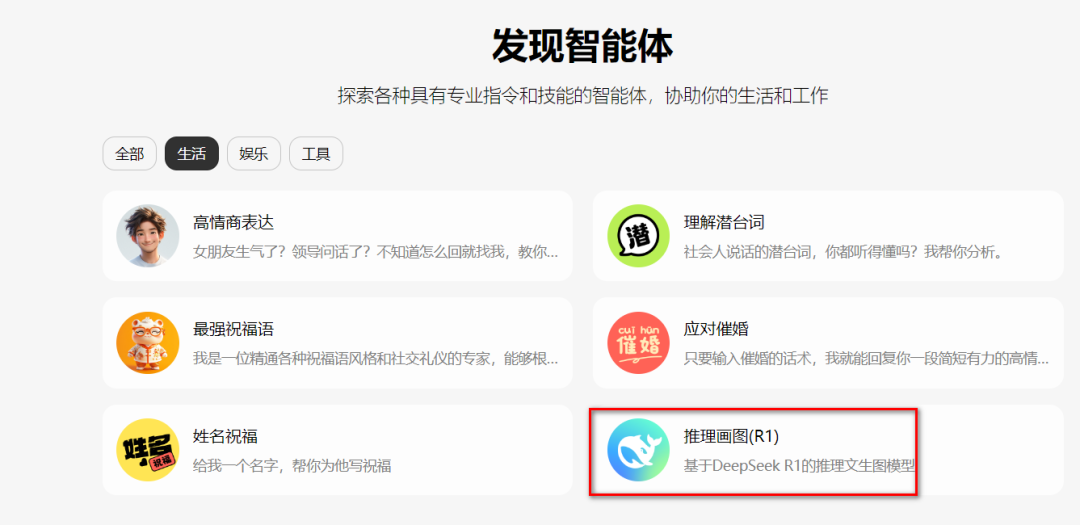Click the 高情商表达 boy avatar icon
Viewport: 1080px width, 525px height.
(147, 236)
